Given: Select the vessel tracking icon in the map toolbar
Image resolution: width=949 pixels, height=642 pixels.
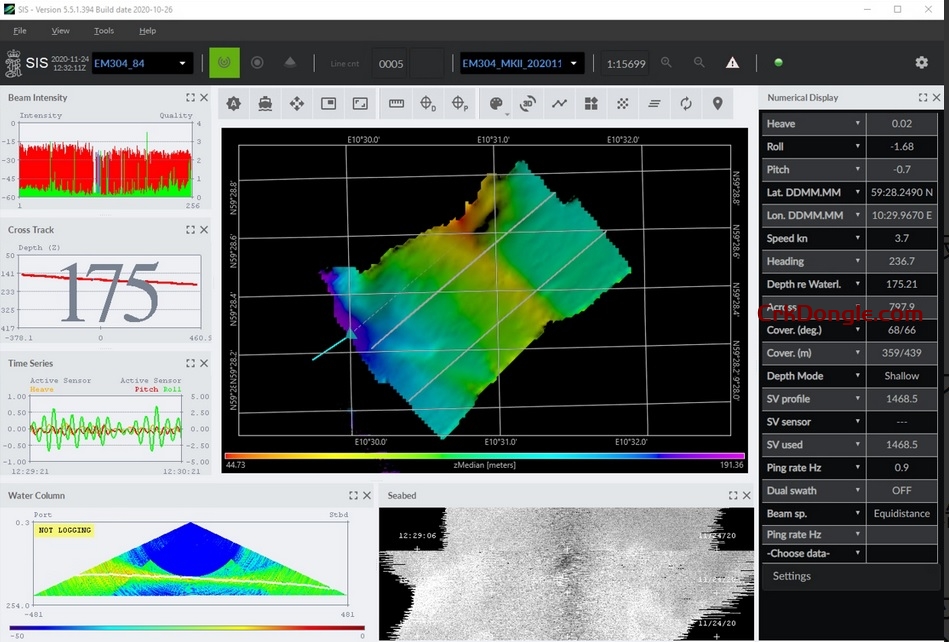Looking at the screenshot, I should (x=265, y=103).
